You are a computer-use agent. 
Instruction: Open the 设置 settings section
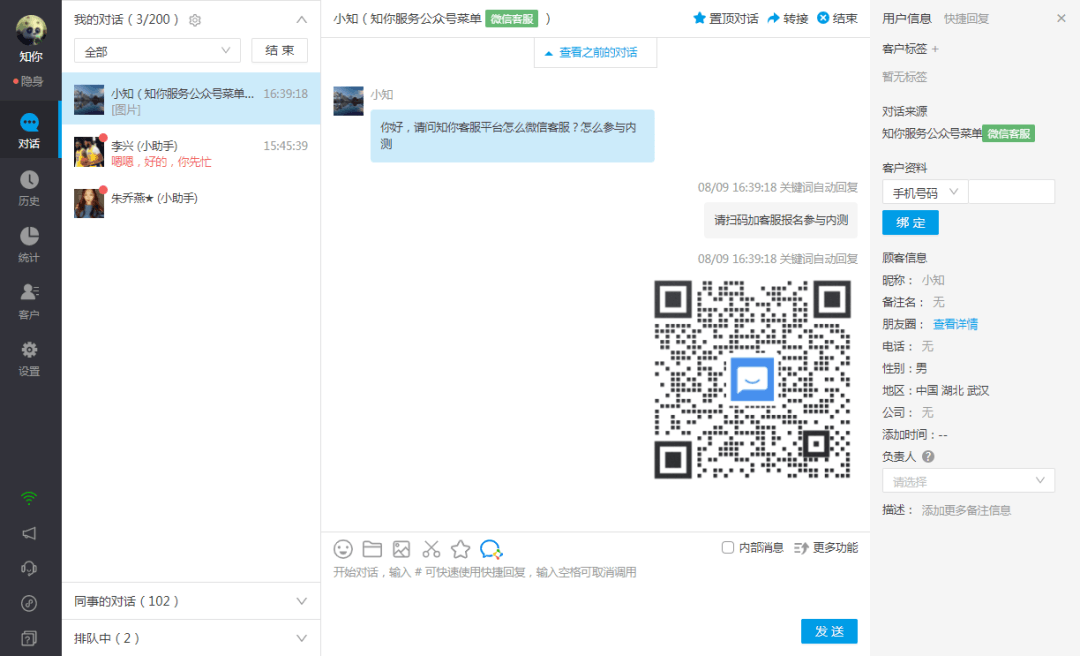point(29,358)
